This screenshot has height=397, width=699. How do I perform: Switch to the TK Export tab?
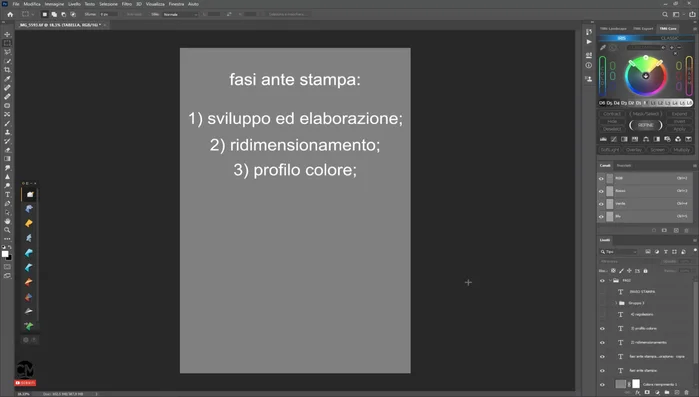pyautogui.click(x=643, y=29)
